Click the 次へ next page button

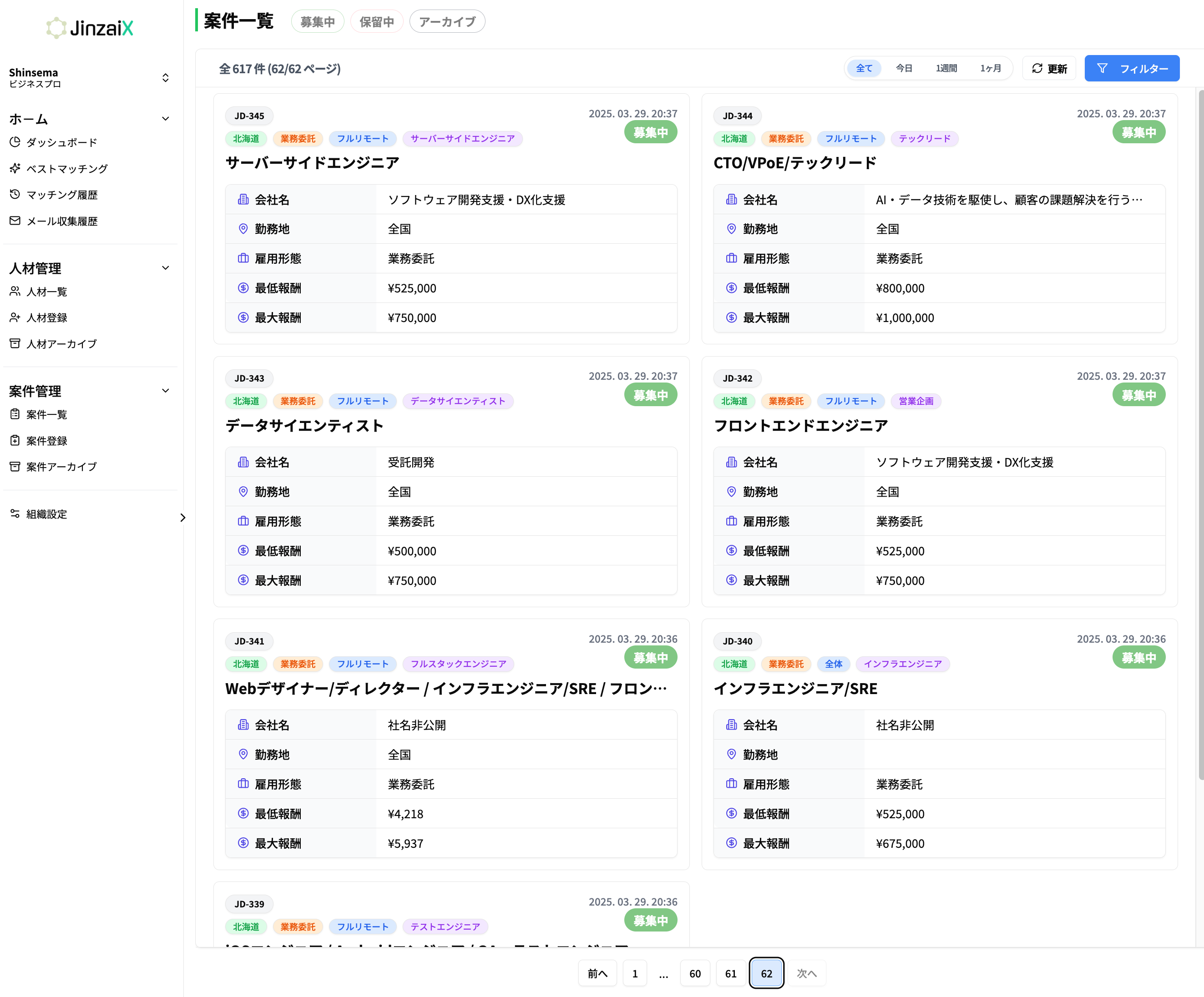(x=807, y=973)
